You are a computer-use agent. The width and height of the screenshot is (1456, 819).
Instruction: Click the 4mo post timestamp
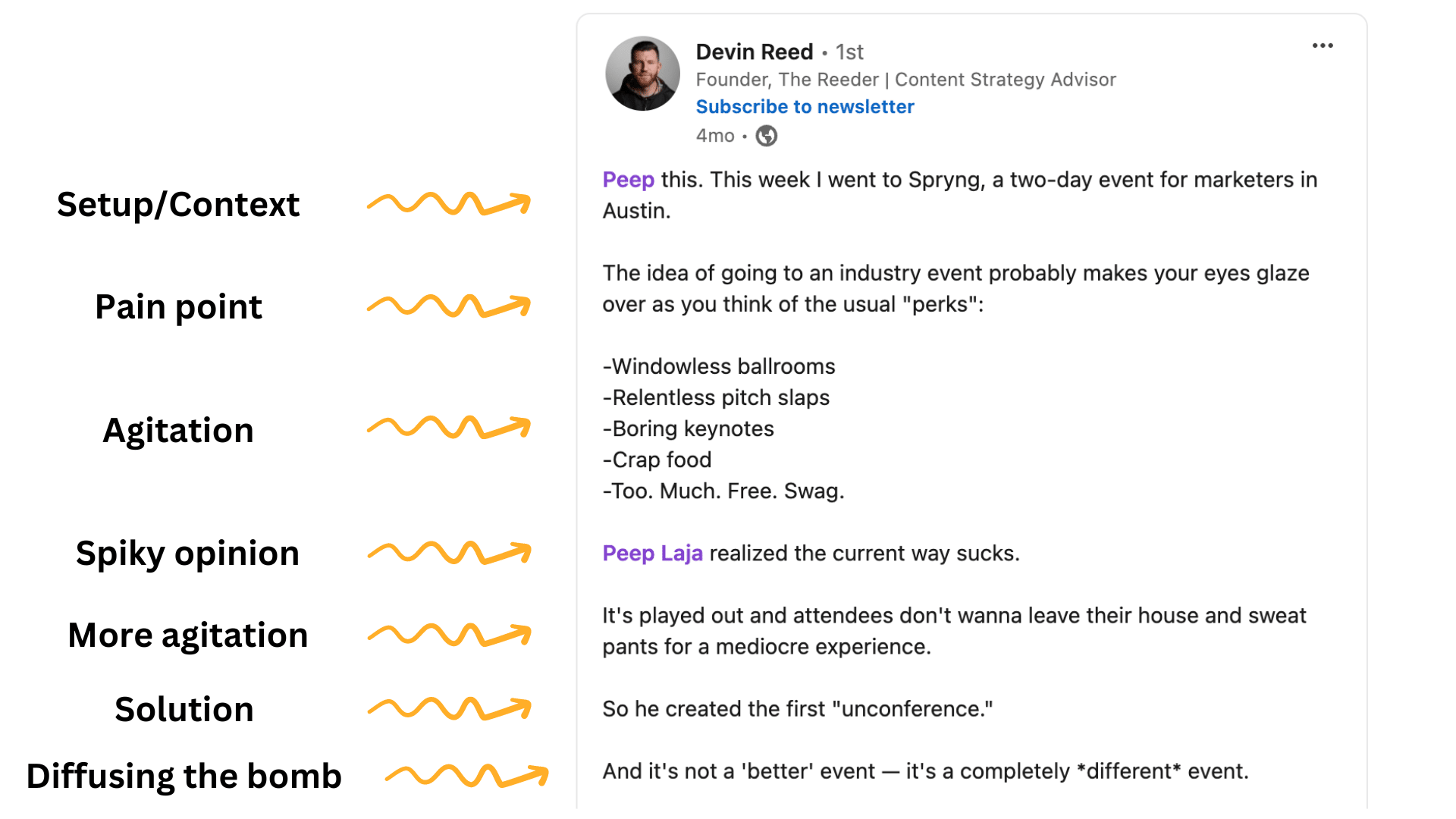[x=715, y=136]
